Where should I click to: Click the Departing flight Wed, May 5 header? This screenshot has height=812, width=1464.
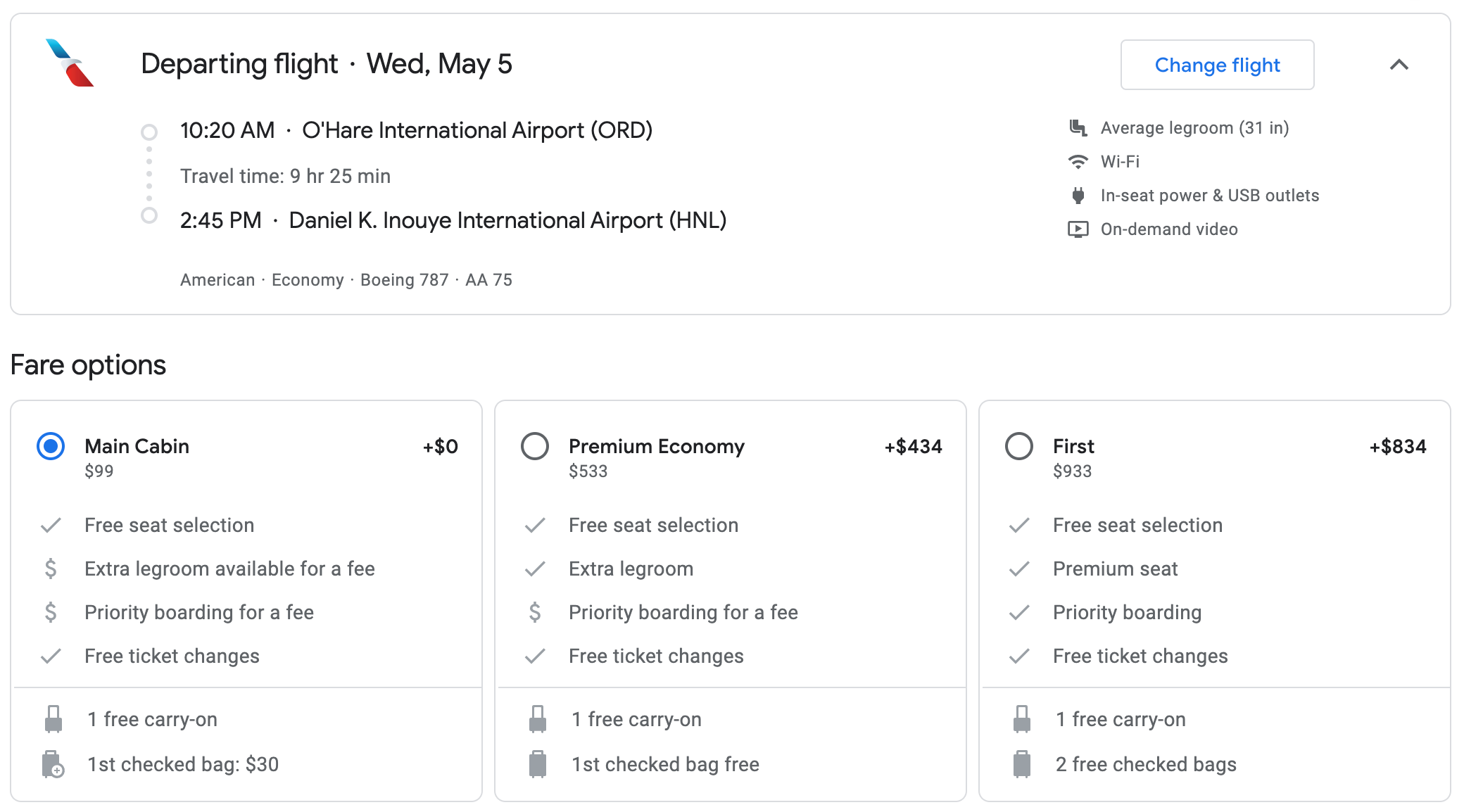coord(327,64)
